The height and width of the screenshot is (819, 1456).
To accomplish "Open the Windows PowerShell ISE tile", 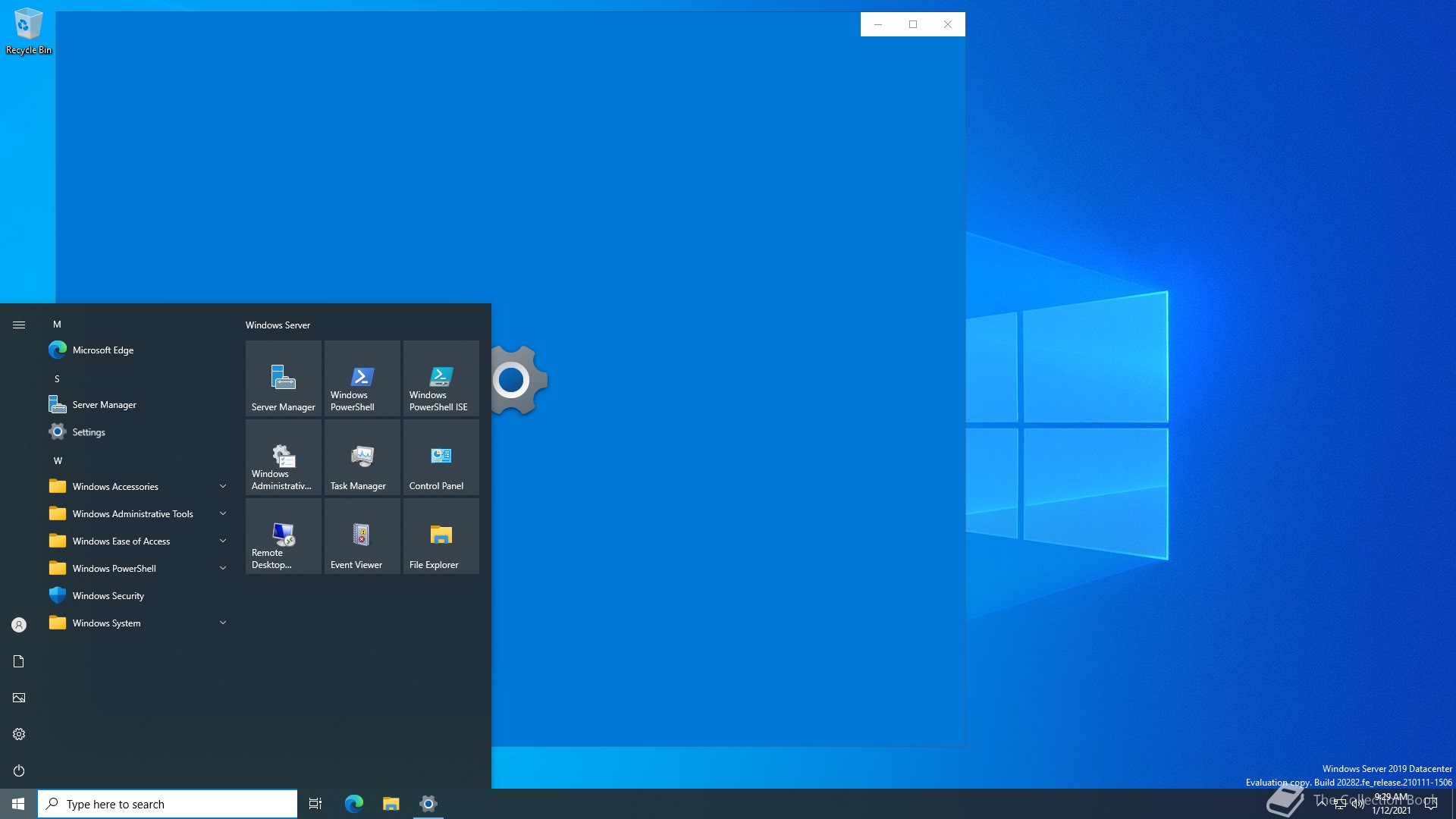I will tap(441, 378).
